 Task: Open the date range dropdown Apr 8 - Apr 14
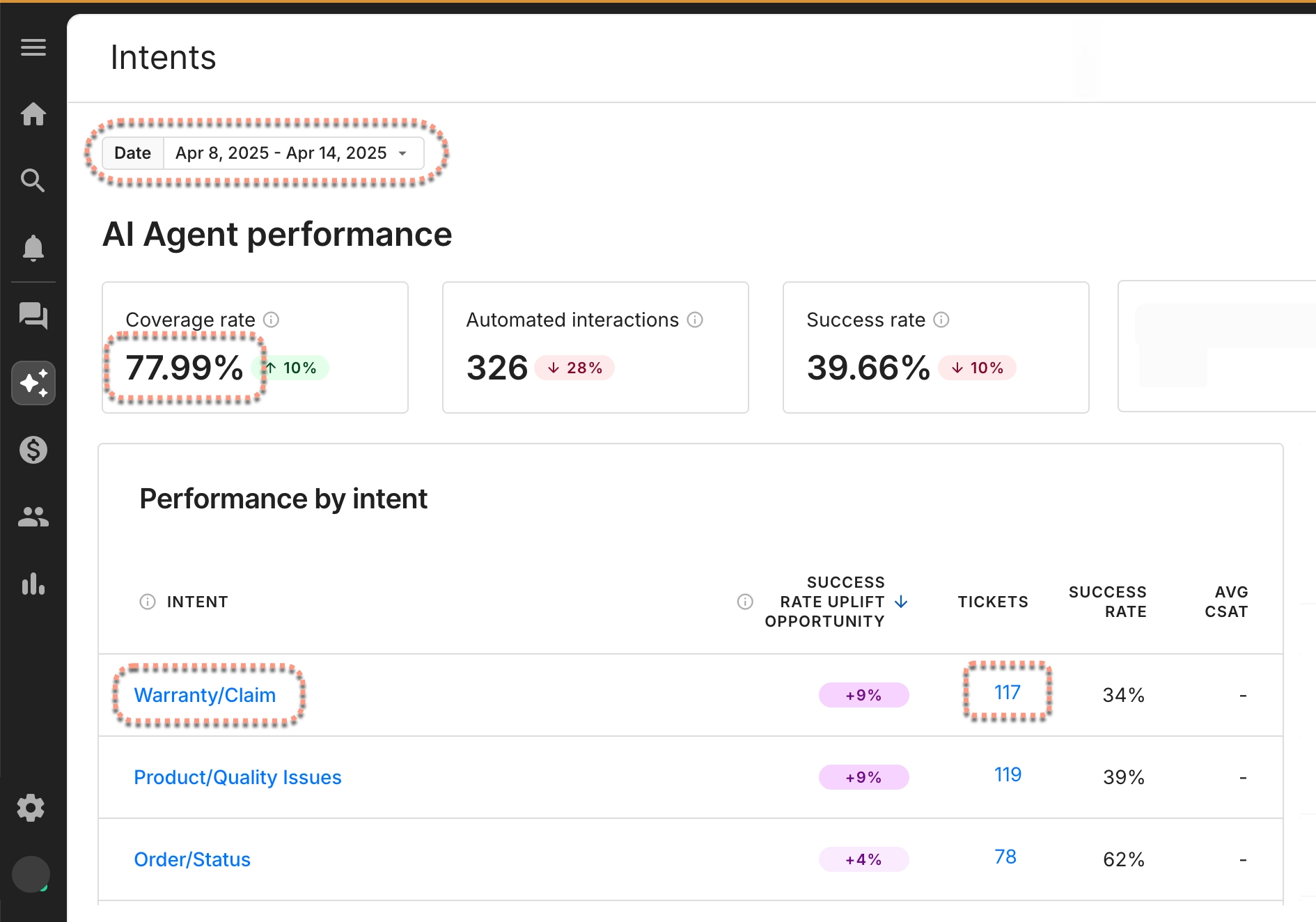tap(293, 153)
